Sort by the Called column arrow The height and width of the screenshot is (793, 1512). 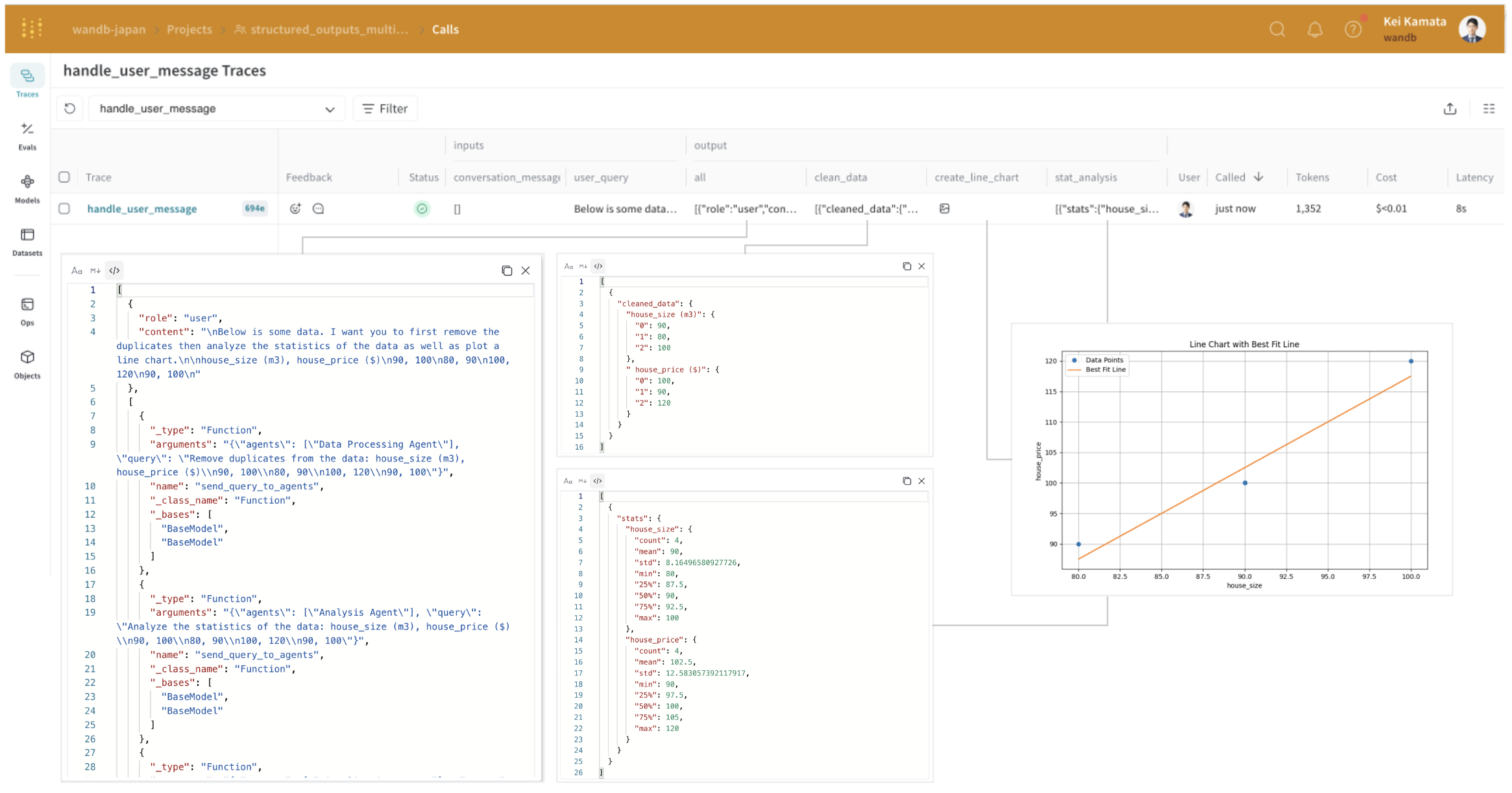click(1259, 177)
